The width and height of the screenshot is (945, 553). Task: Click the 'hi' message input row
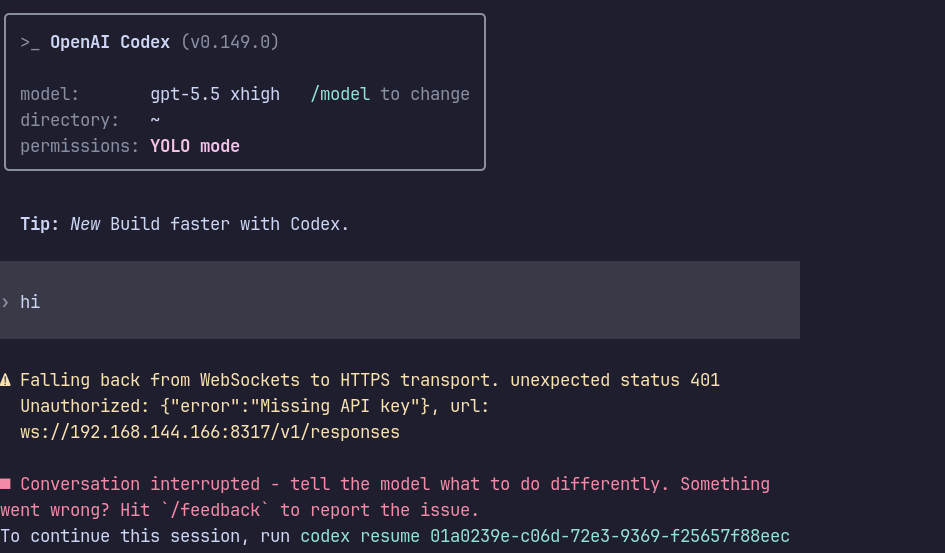[400, 300]
